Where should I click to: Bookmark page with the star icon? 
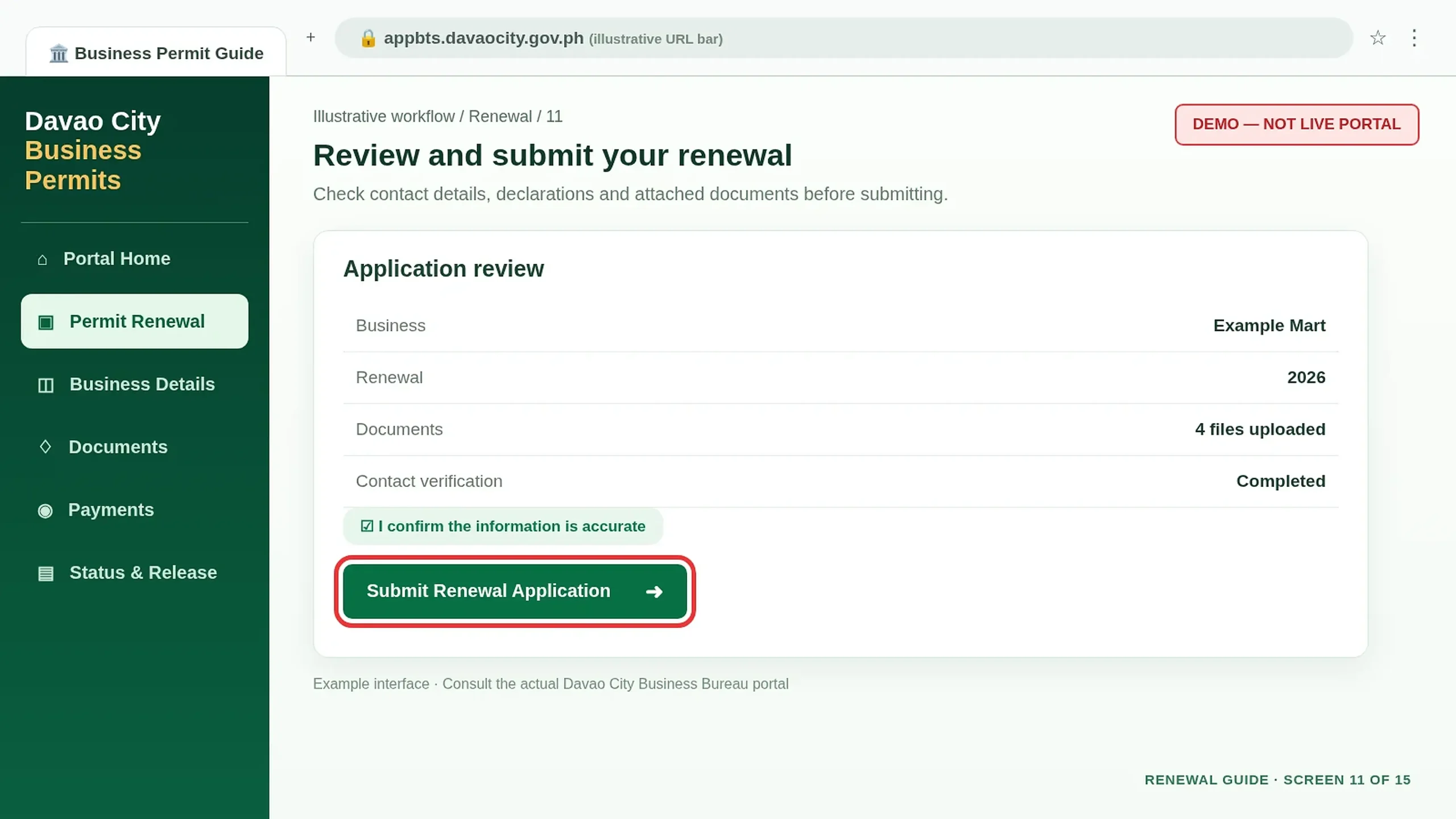[1378, 38]
